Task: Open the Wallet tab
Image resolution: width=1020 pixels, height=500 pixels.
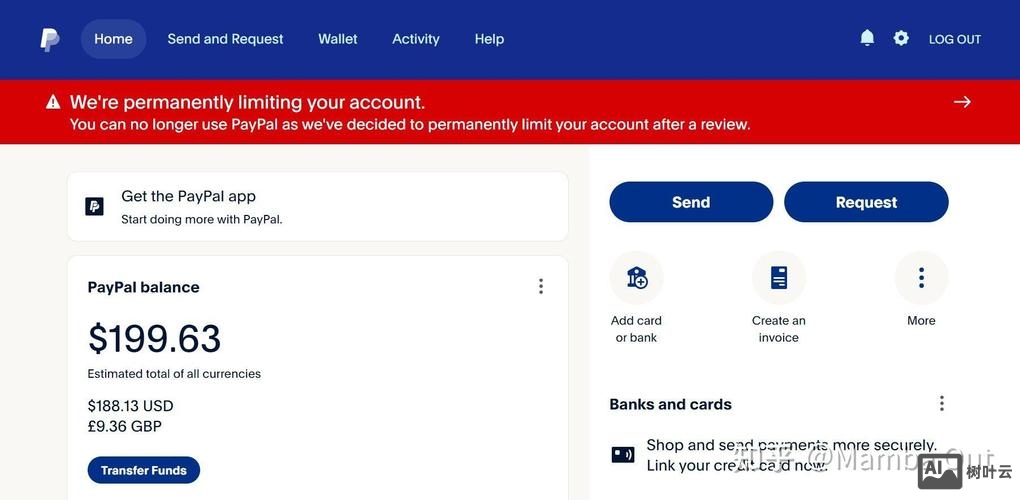Action: [338, 39]
